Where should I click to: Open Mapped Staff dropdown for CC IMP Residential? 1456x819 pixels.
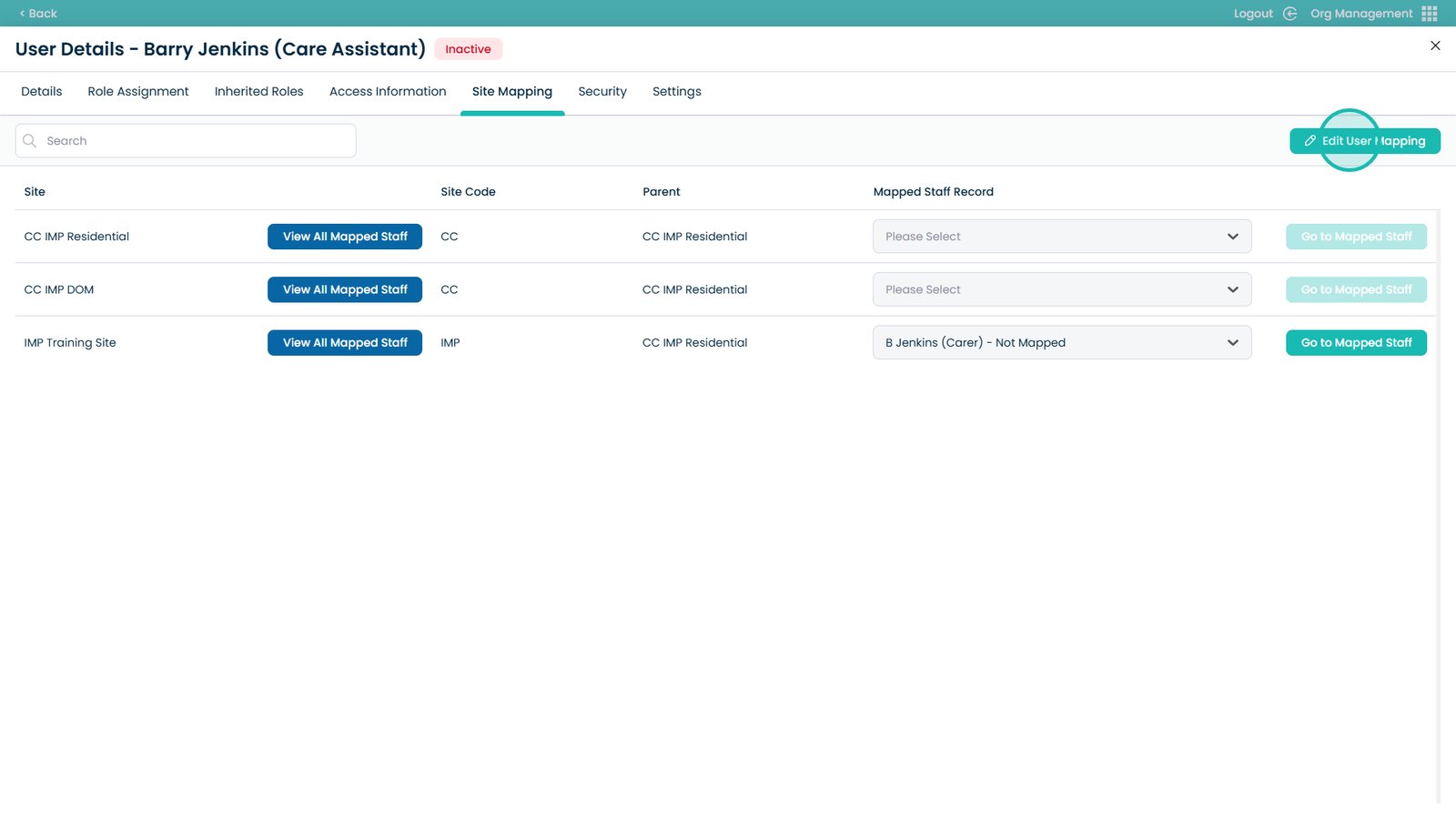(x=1061, y=237)
